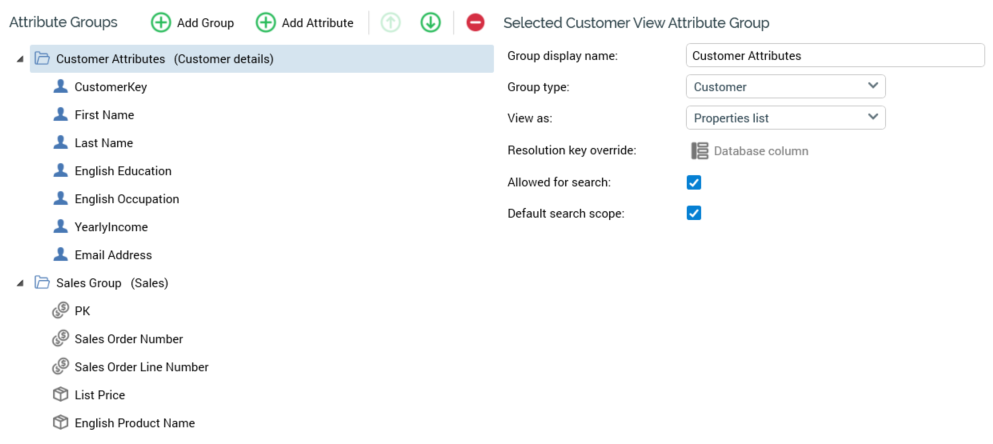Select the Email Address attribute

point(113,255)
